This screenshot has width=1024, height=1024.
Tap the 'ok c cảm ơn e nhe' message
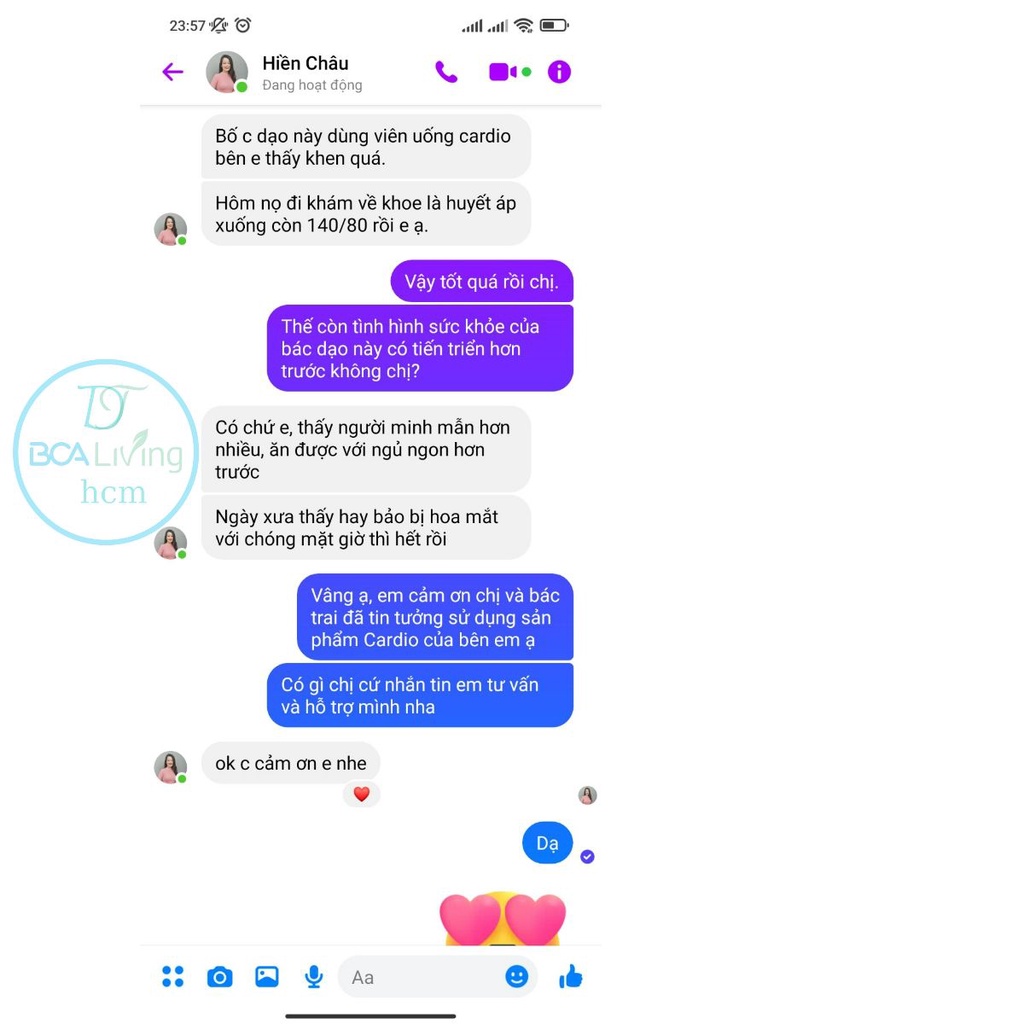pyautogui.click(x=291, y=763)
